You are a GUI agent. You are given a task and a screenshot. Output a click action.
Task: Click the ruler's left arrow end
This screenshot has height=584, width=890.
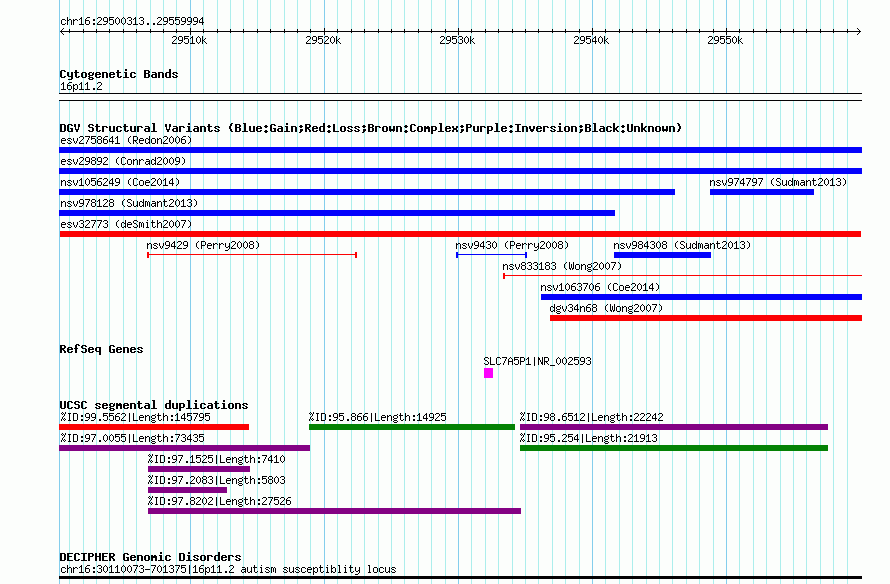point(62,32)
